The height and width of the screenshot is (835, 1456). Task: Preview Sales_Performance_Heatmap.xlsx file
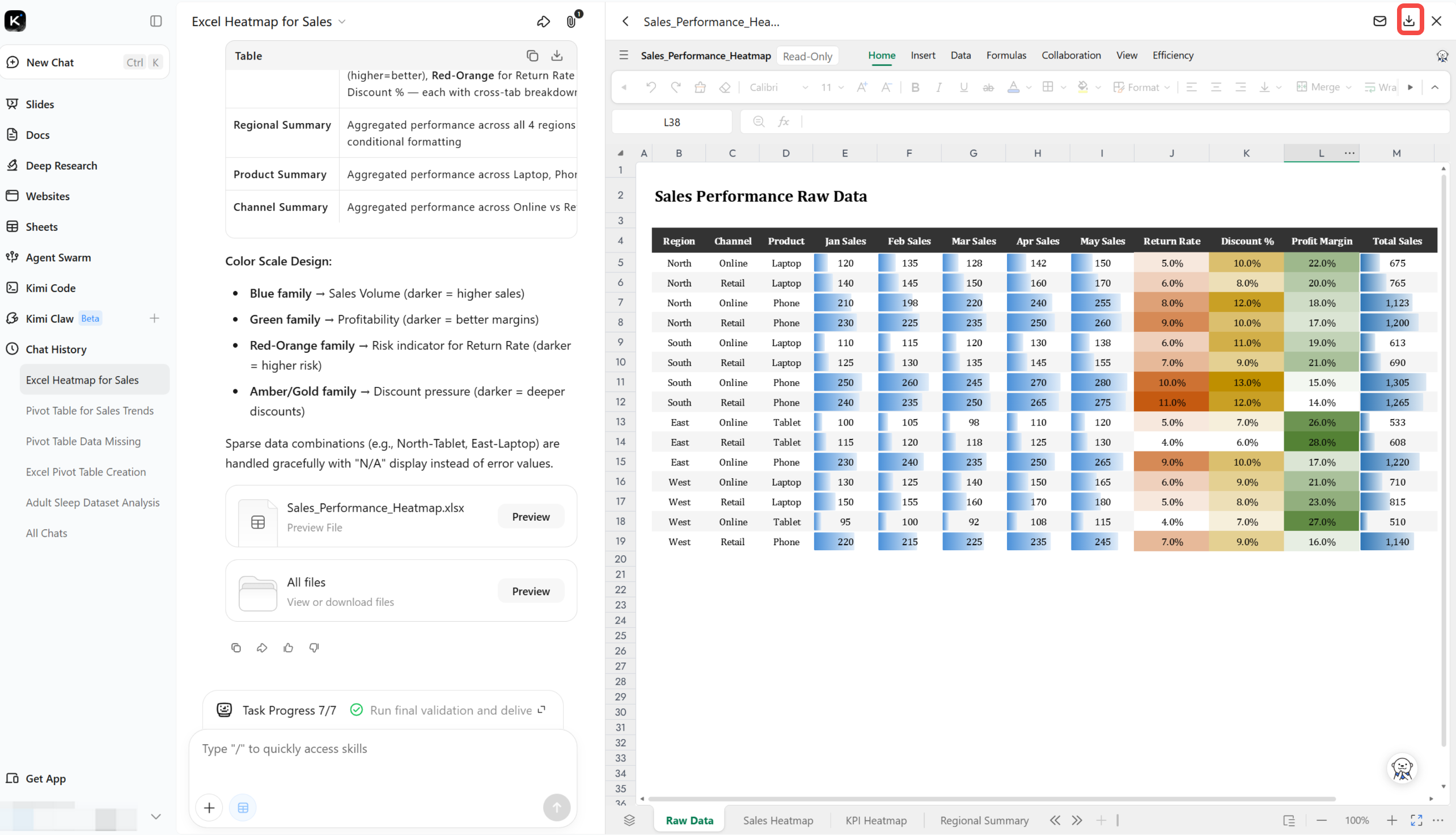coord(531,516)
